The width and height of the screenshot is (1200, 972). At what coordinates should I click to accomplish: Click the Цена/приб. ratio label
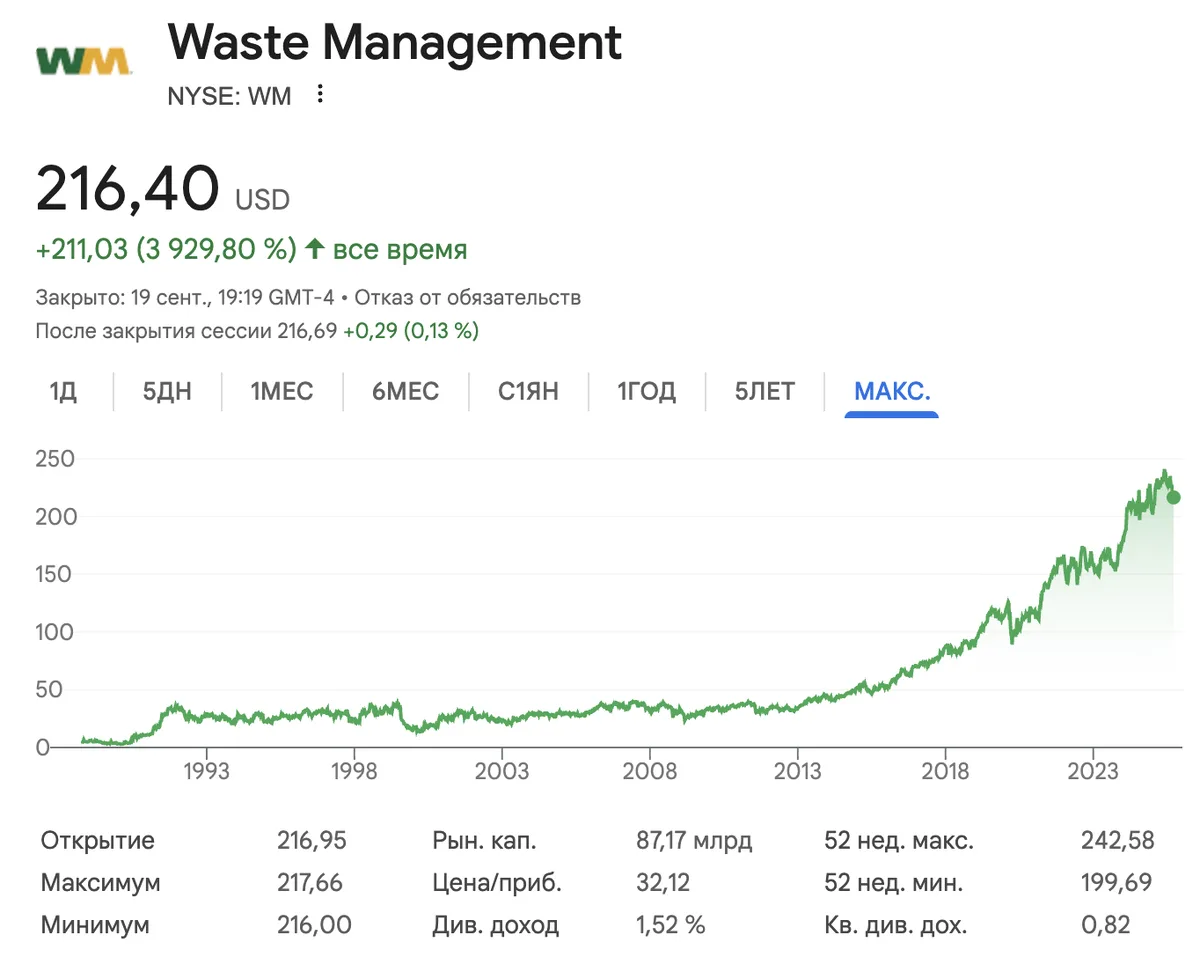tap(497, 884)
